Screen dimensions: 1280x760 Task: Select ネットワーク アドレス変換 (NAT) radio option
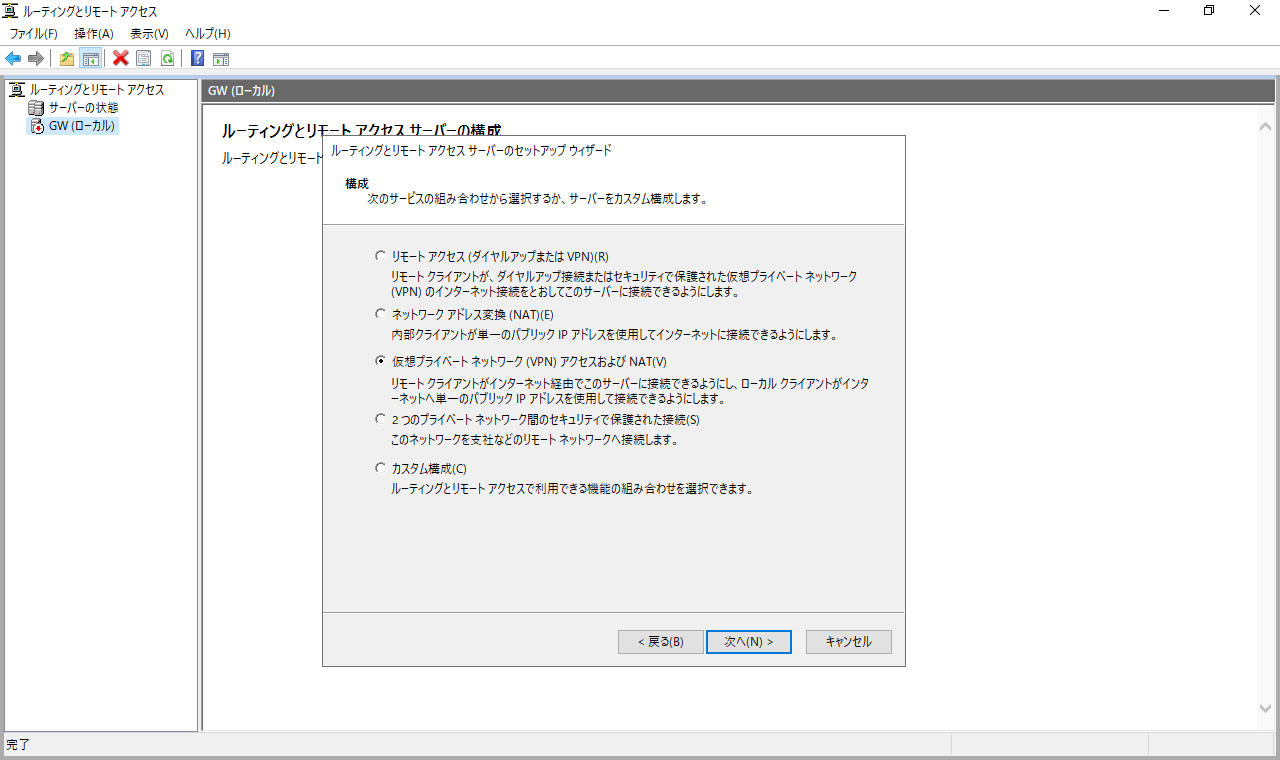point(380,314)
